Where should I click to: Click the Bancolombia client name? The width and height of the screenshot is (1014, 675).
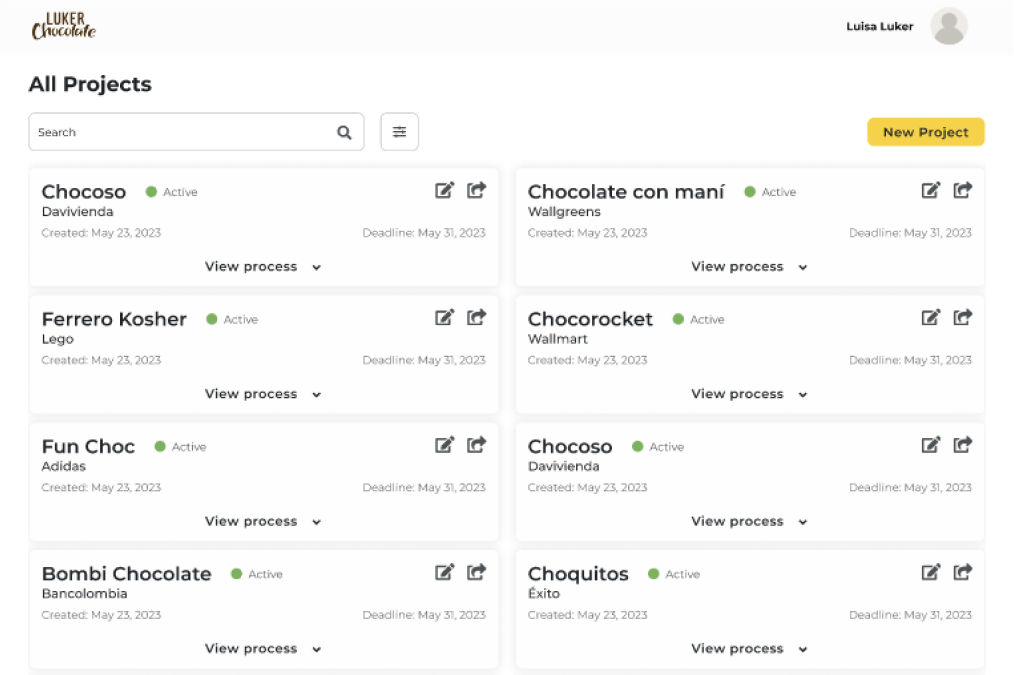84,594
